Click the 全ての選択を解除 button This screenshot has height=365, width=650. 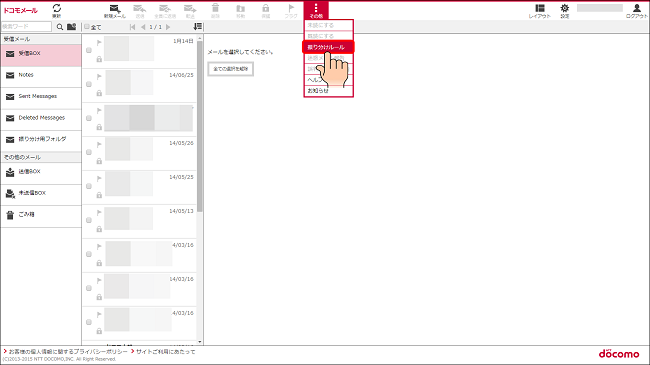tap(230, 69)
